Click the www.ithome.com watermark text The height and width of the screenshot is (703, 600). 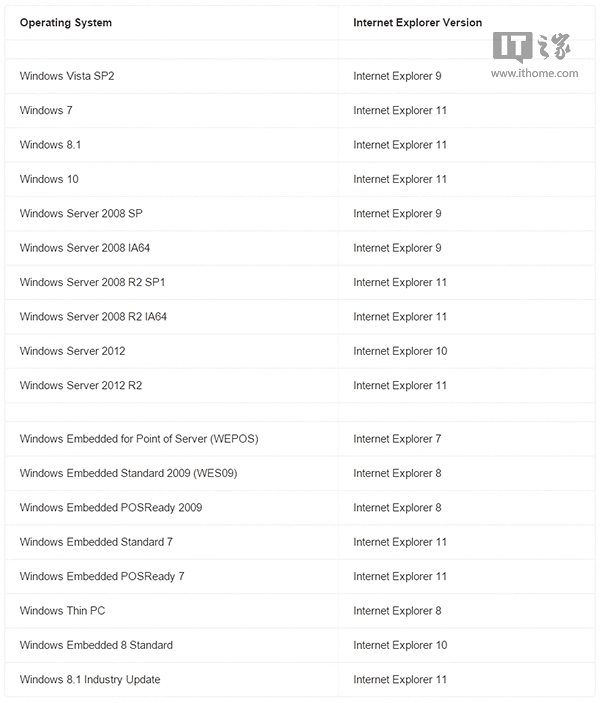tap(533, 73)
